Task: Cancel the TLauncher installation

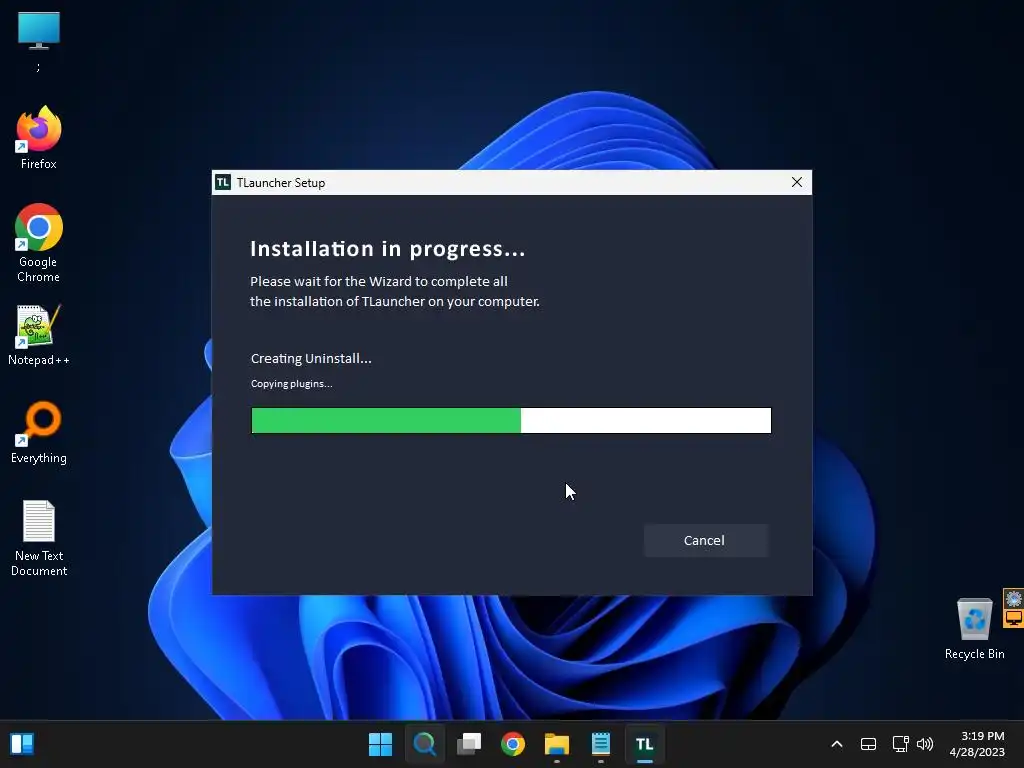Action: click(x=705, y=540)
